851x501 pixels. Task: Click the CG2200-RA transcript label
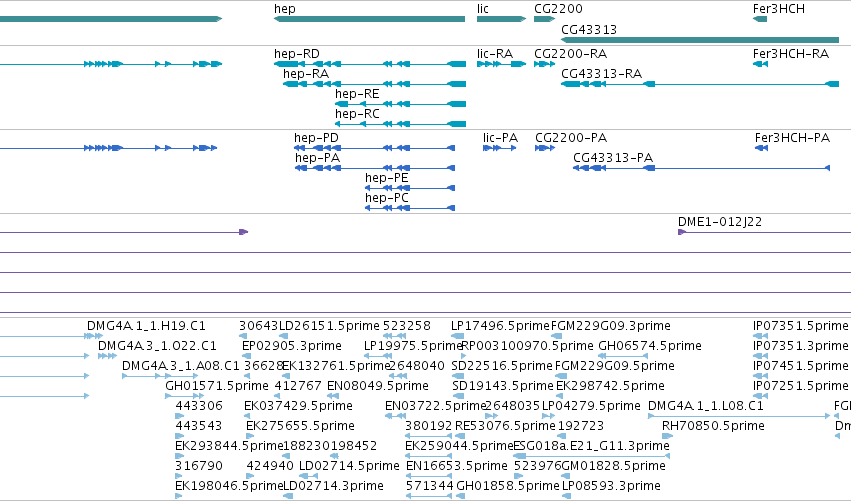tap(570, 54)
